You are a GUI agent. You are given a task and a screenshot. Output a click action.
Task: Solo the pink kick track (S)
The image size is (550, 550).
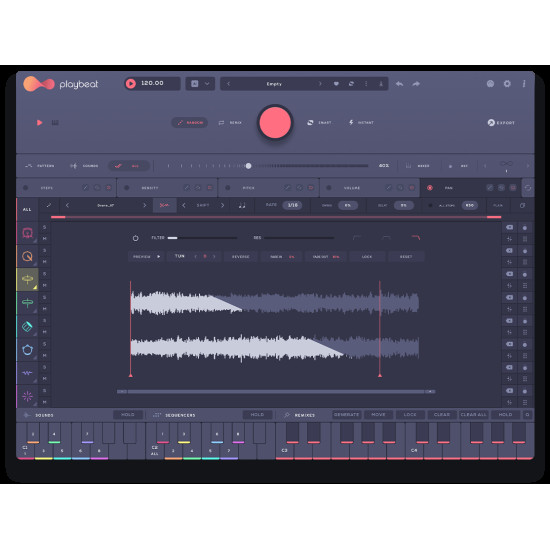point(45,227)
